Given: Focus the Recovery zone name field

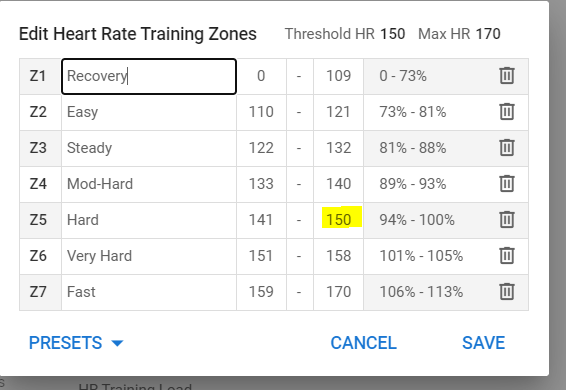Looking at the screenshot, I should click(x=149, y=77).
